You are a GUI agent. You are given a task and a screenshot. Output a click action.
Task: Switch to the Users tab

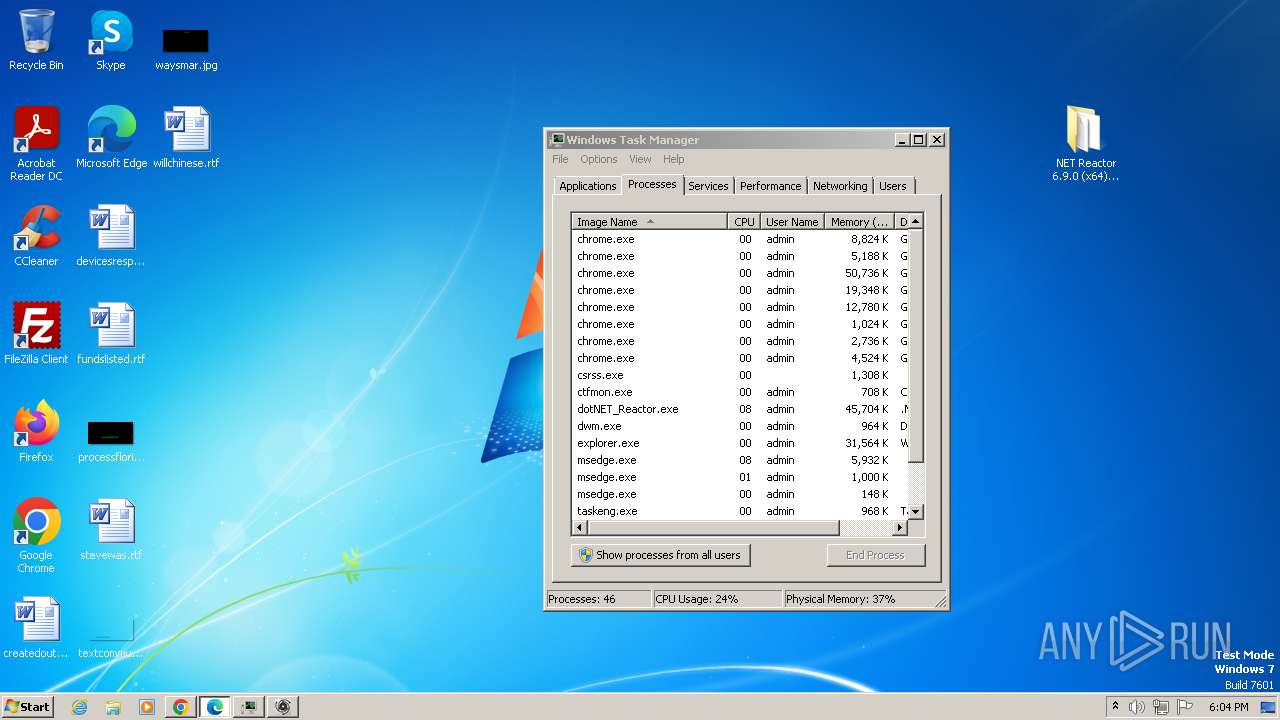[x=893, y=186]
